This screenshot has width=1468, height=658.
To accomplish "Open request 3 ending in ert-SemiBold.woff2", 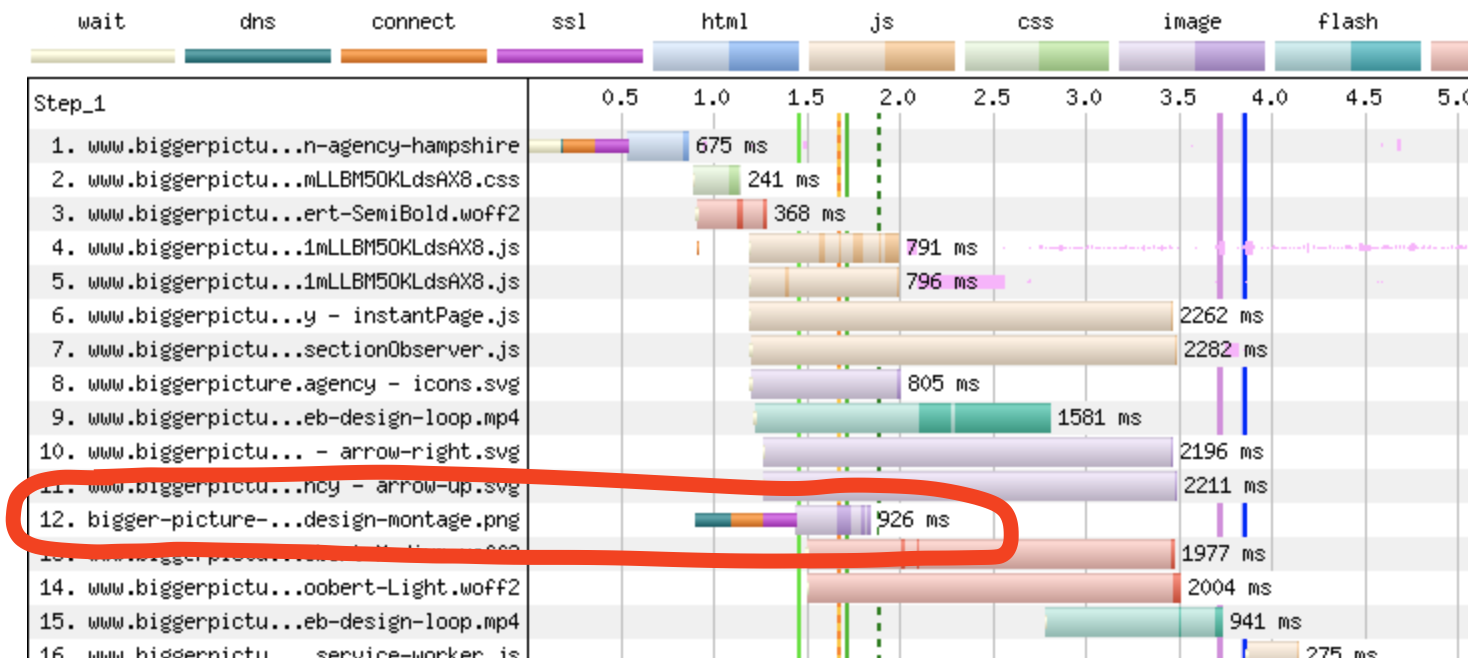I will point(285,214).
